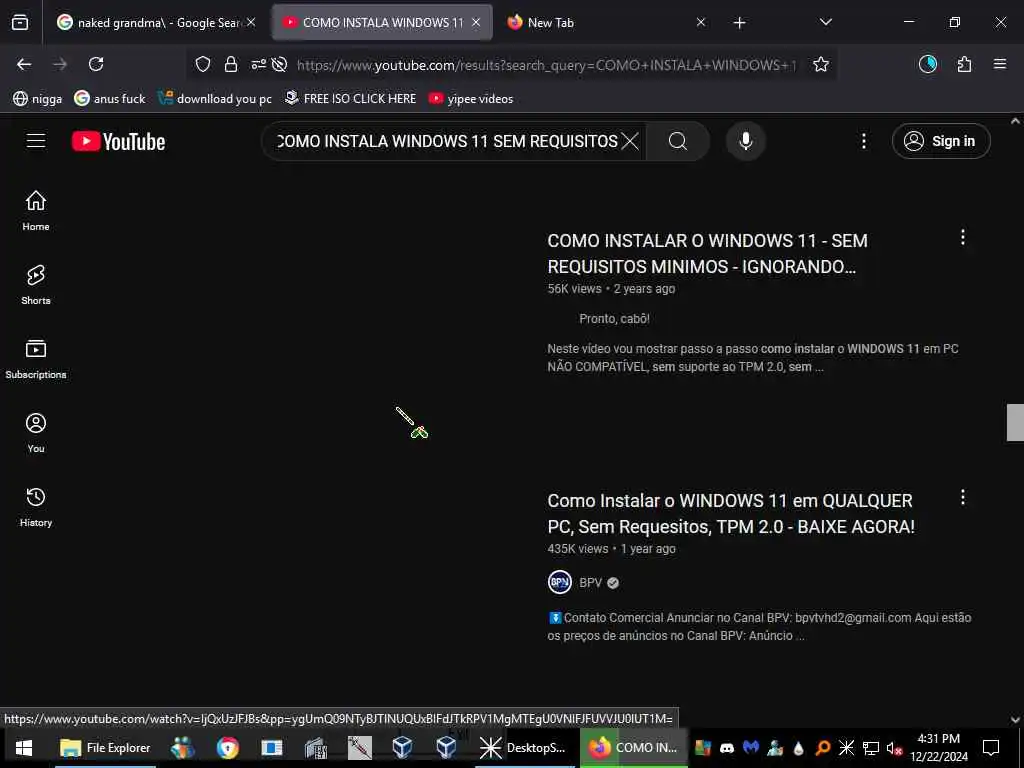
Task: Open the yipee videos bookmark
Action: tap(471, 99)
